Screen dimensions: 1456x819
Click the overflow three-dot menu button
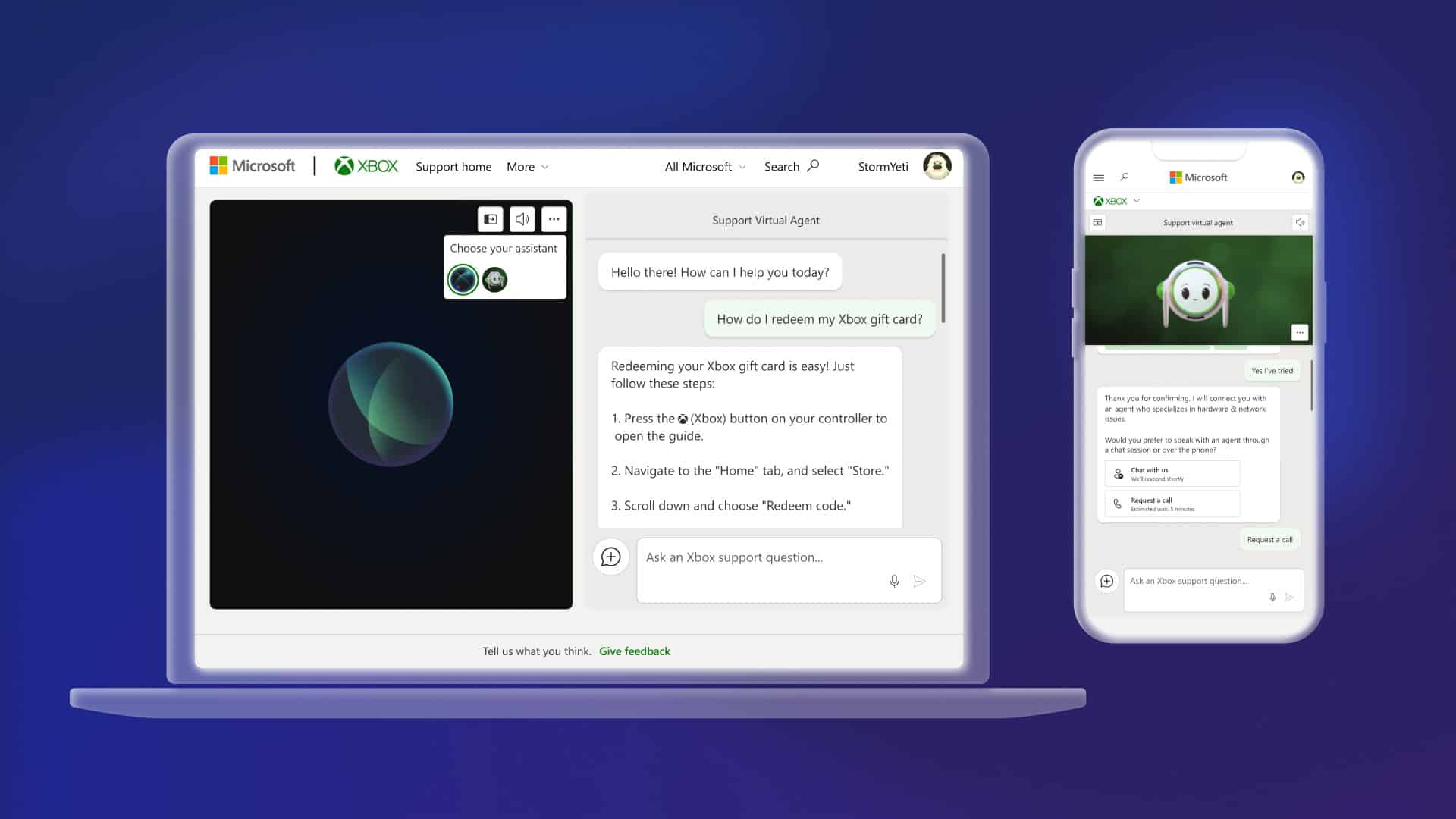[x=553, y=219]
